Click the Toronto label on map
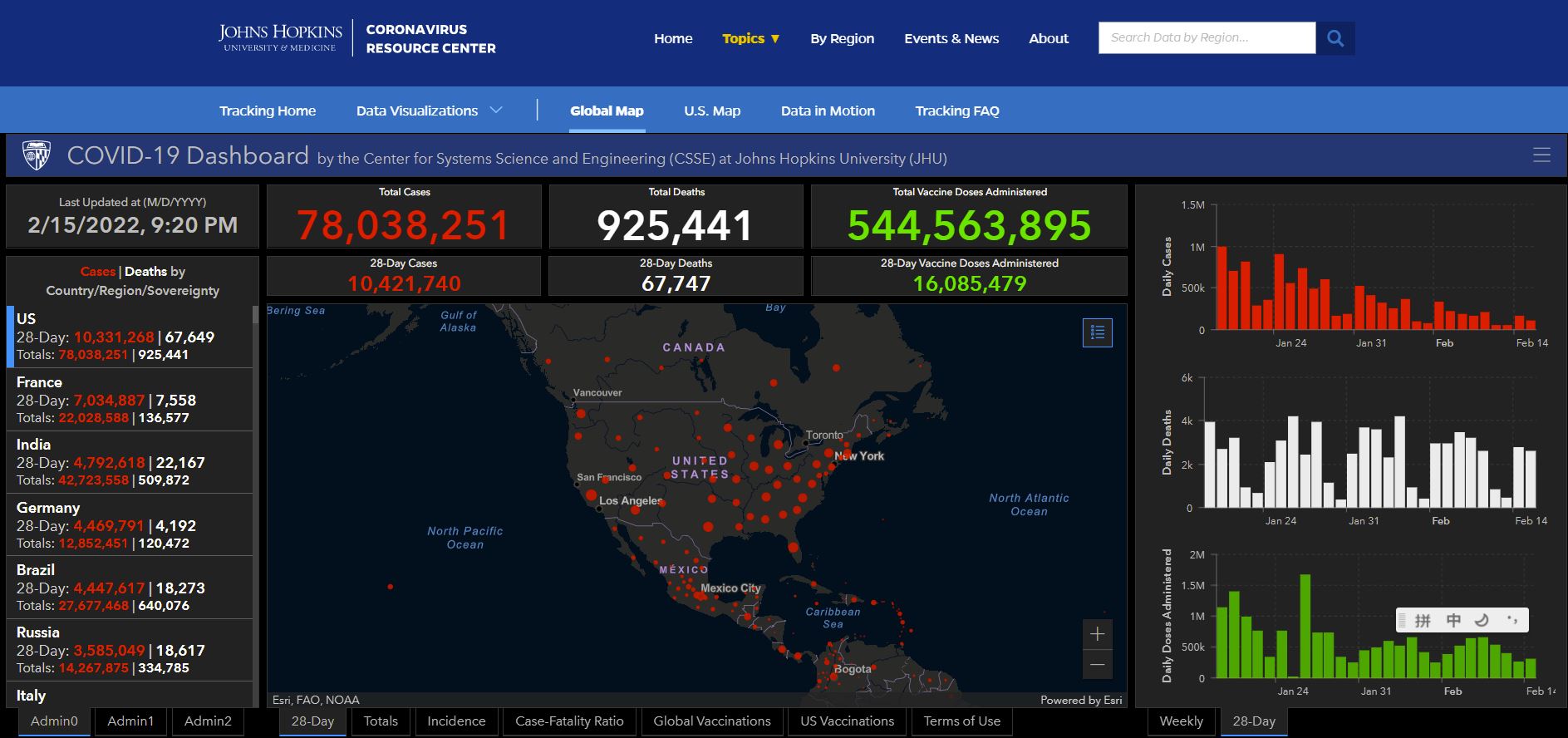Image resolution: width=1568 pixels, height=738 pixels. click(x=824, y=435)
